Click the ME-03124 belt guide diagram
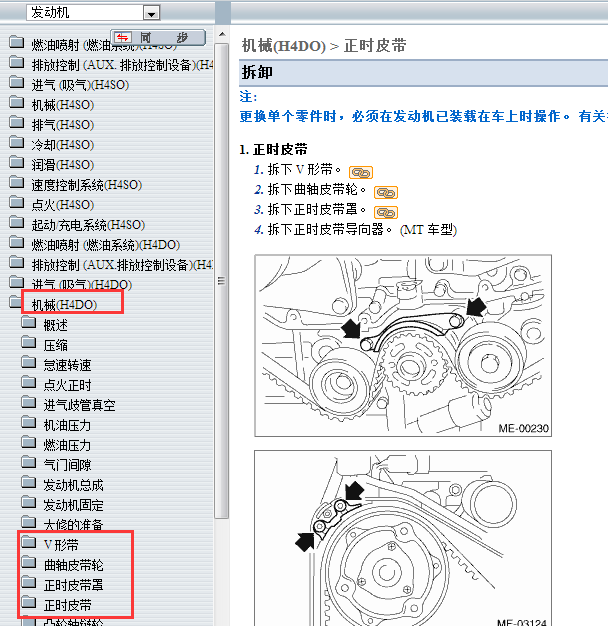 [x=403, y=538]
